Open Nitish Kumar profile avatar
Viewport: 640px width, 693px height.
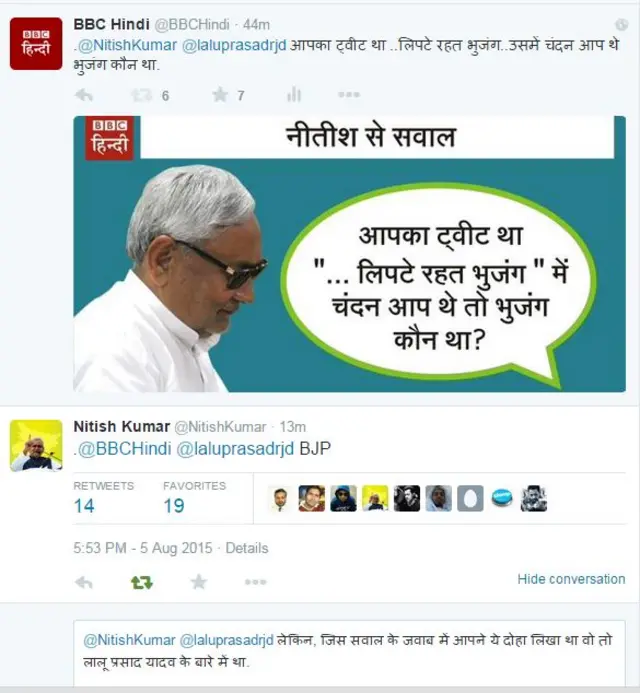click(36, 446)
